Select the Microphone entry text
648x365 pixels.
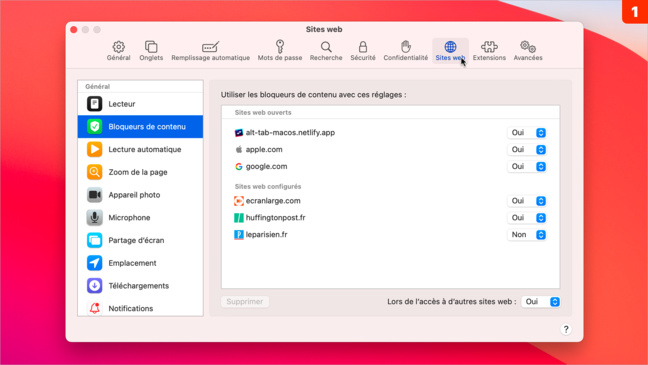click(x=129, y=217)
